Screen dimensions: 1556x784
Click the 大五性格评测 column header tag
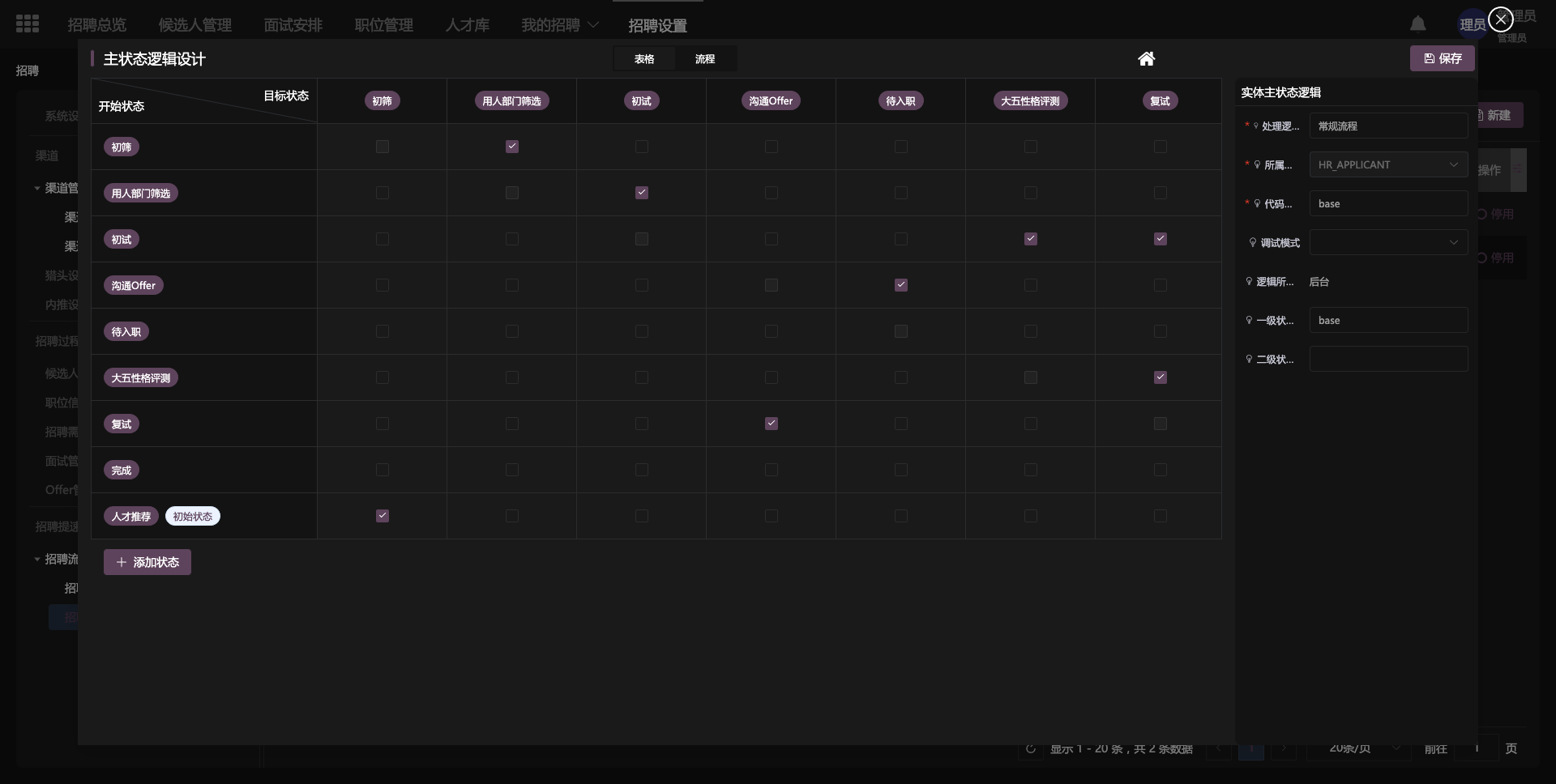click(x=1030, y=101)
